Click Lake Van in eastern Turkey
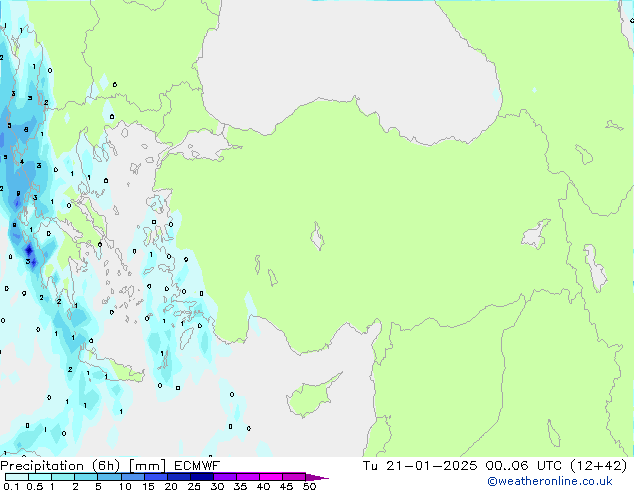The width and height of the screenshot is (634, 490). 535,237
